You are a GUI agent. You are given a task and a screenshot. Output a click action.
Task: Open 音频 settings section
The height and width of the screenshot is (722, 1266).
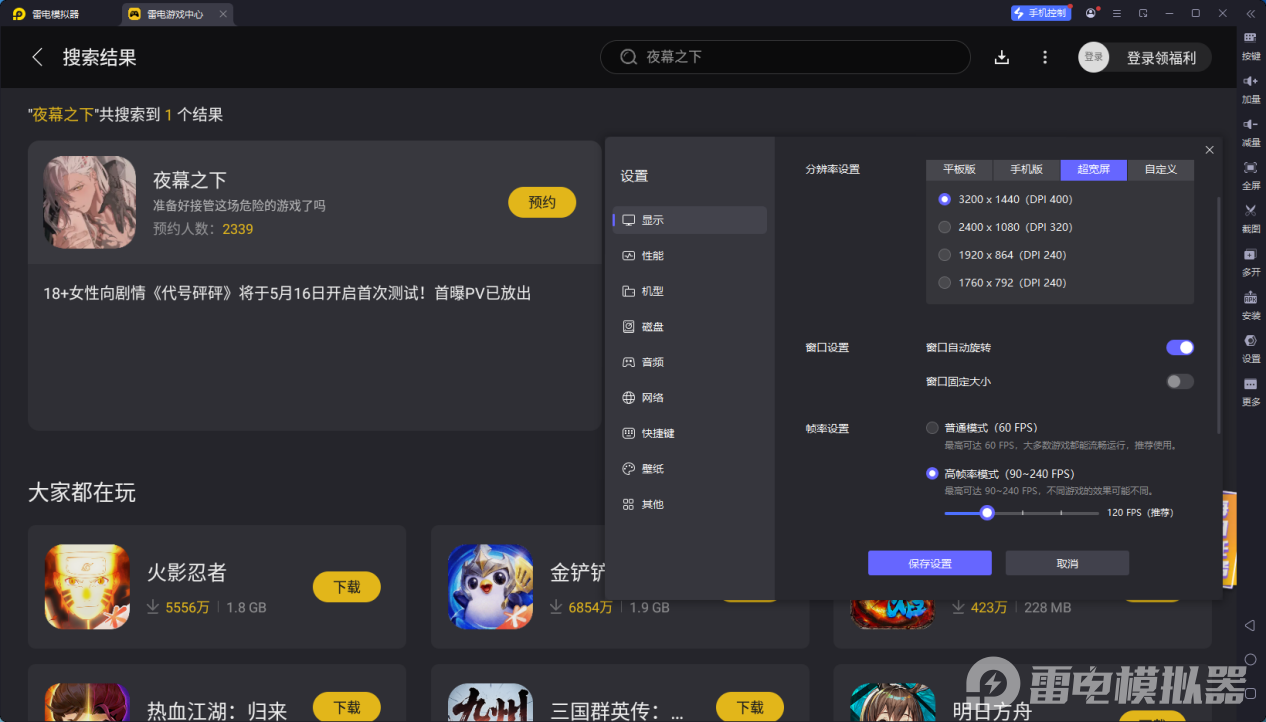[690, 362]
